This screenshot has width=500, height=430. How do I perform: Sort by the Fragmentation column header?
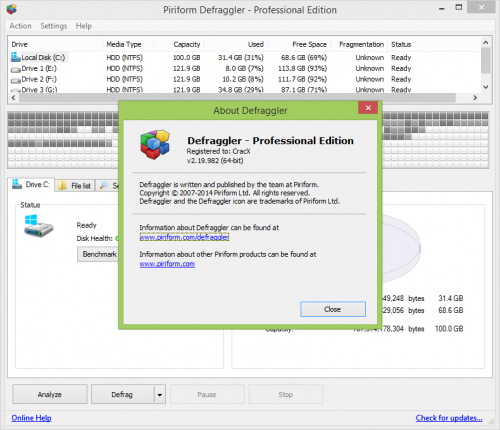[359, 44]
